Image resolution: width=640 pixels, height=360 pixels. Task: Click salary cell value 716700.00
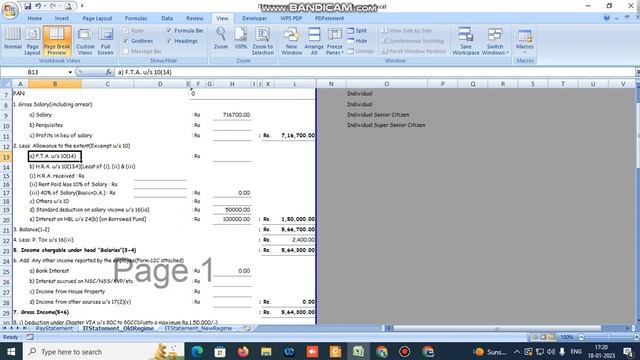pos(231,115)
